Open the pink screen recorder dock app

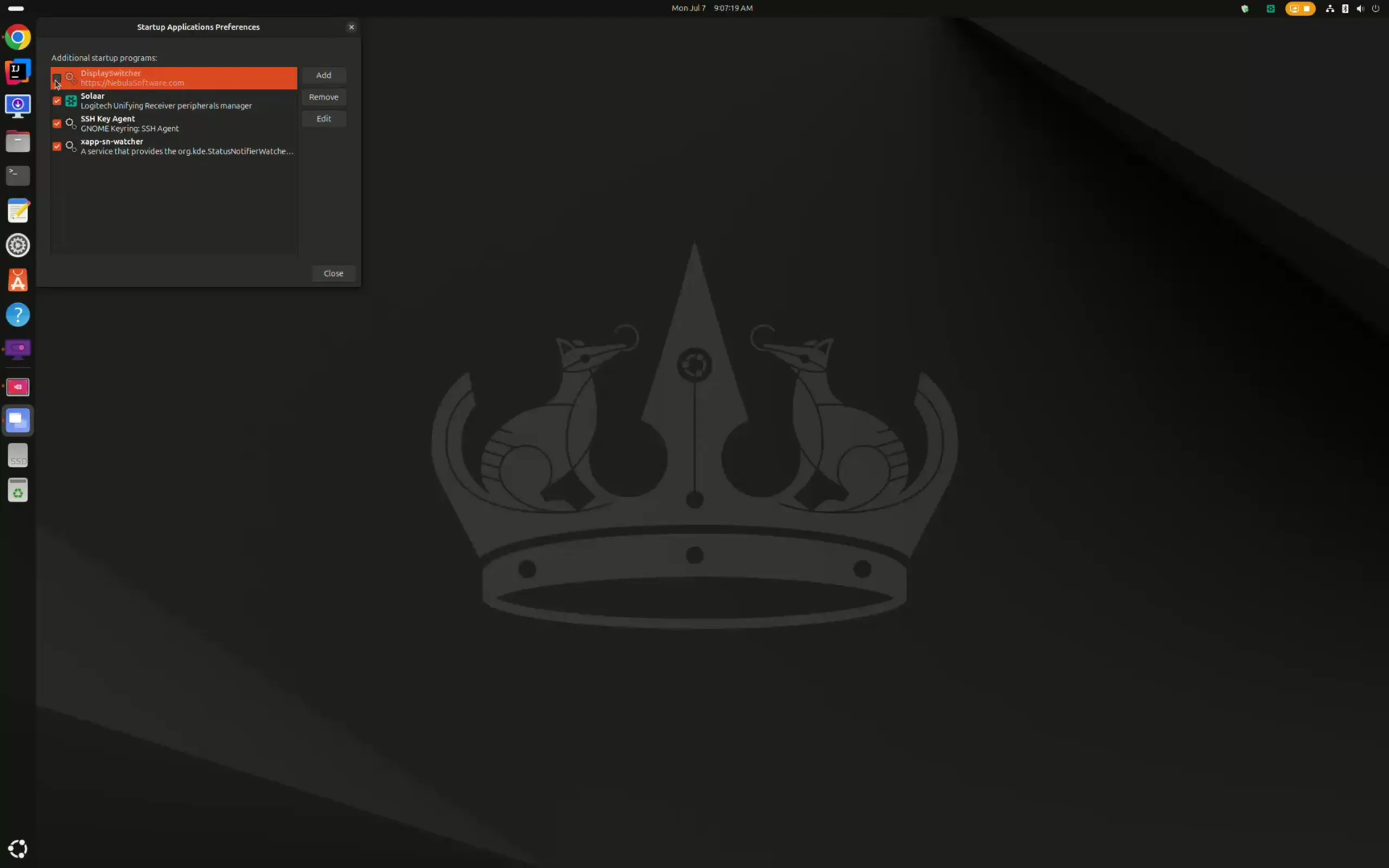[x=18, y=387]
